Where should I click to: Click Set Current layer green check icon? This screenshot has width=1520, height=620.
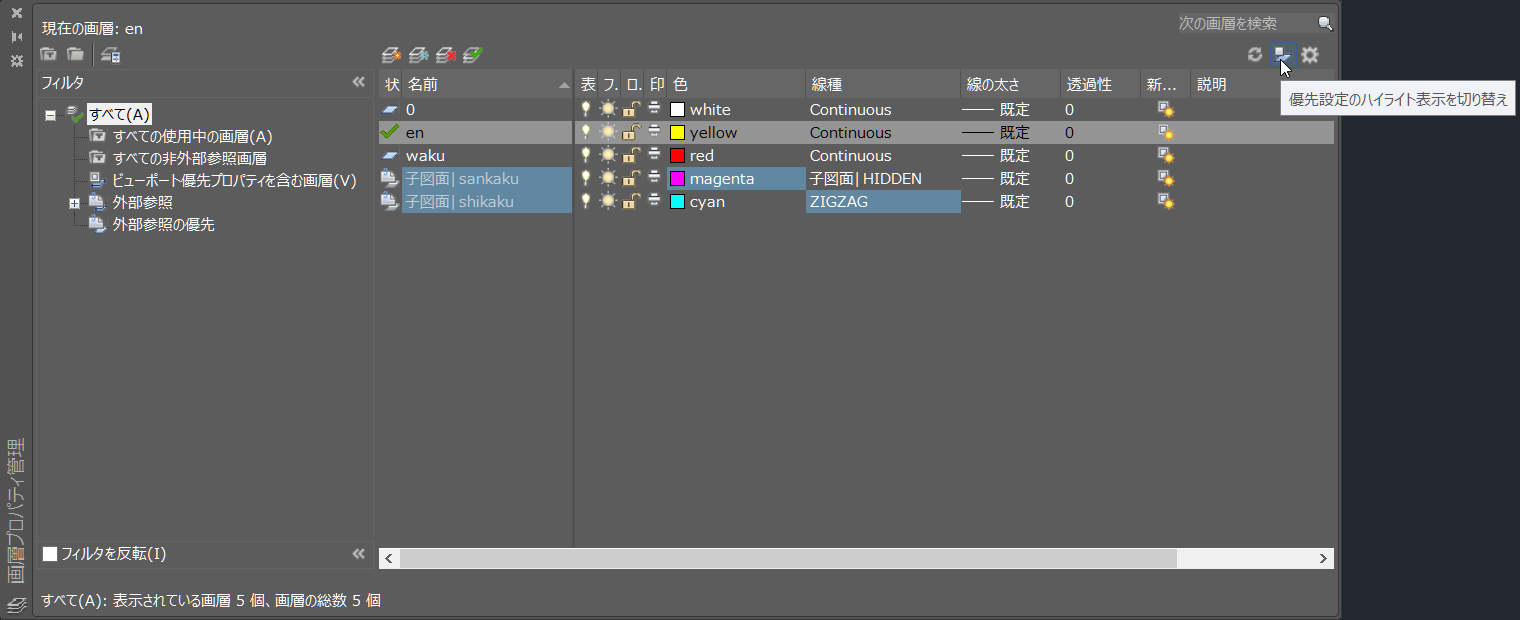[x=472, y=54]
